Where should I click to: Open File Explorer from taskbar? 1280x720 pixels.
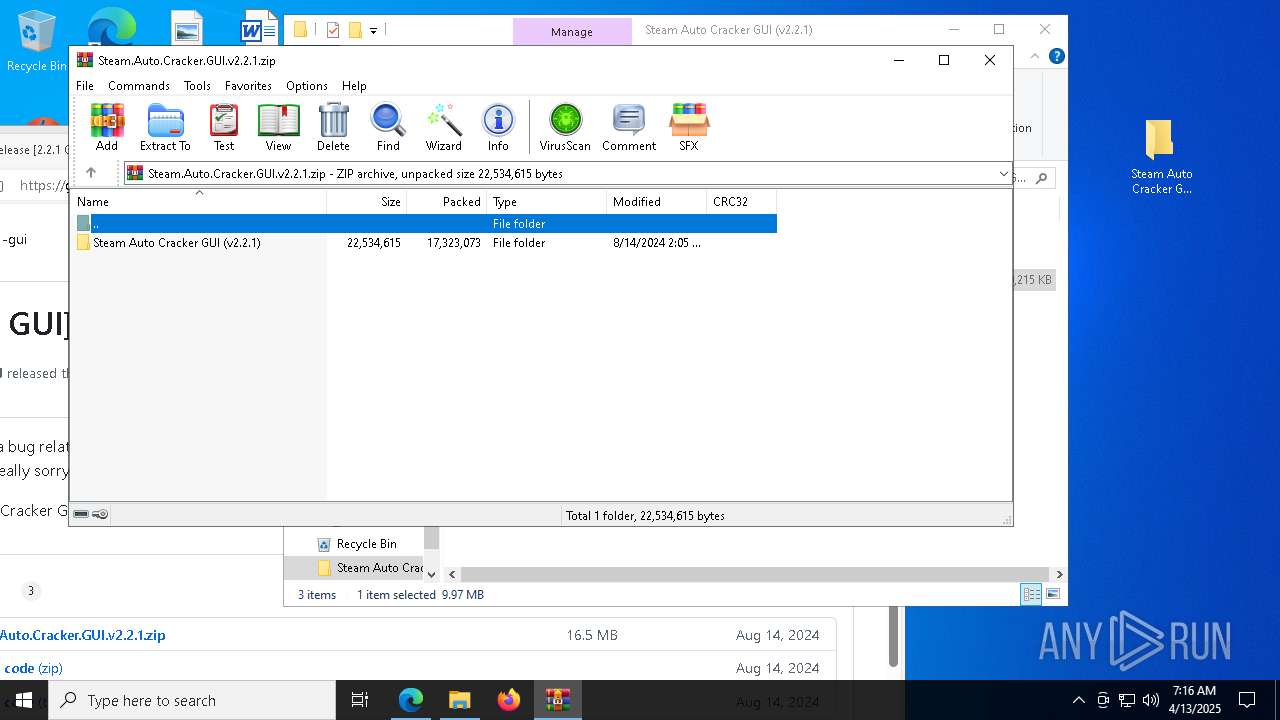click(460, 700)
